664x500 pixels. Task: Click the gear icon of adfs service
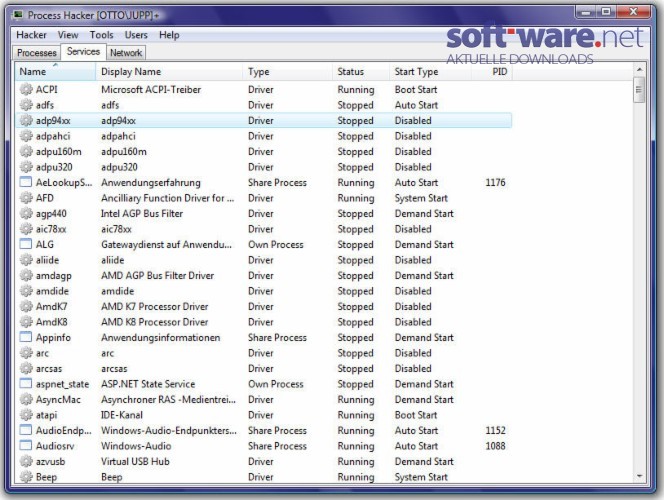click(x=26, y=105)
